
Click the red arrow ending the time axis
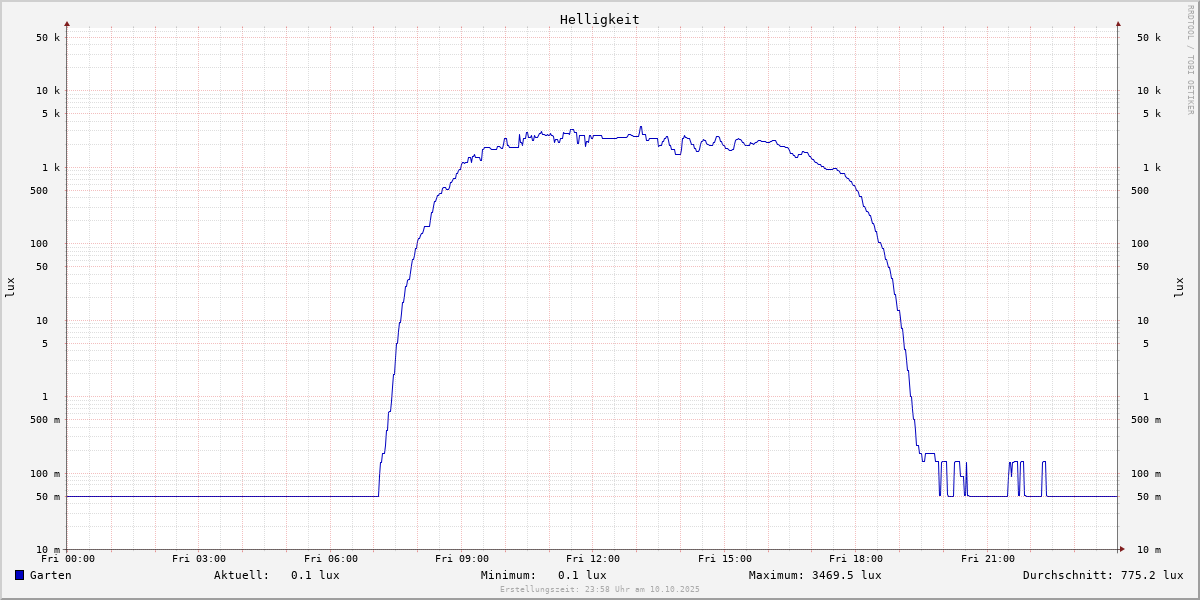[x=1122, y=549]
